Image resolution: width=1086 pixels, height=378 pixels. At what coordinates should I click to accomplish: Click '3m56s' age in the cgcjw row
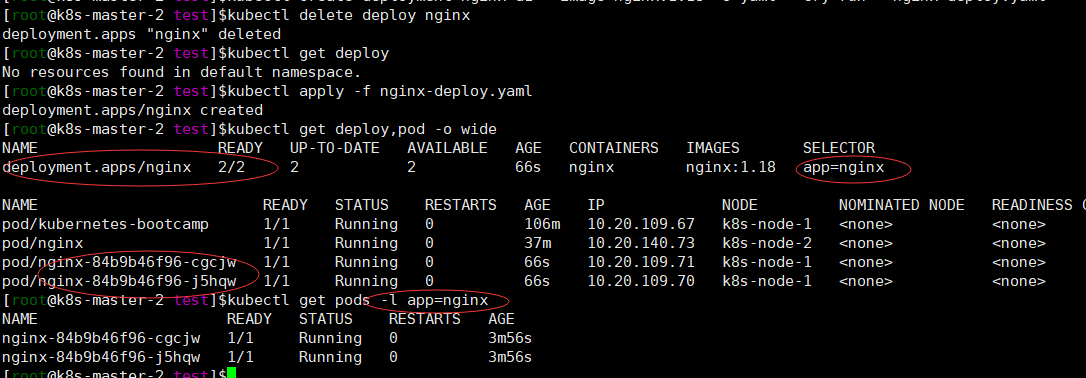(510, 339)
